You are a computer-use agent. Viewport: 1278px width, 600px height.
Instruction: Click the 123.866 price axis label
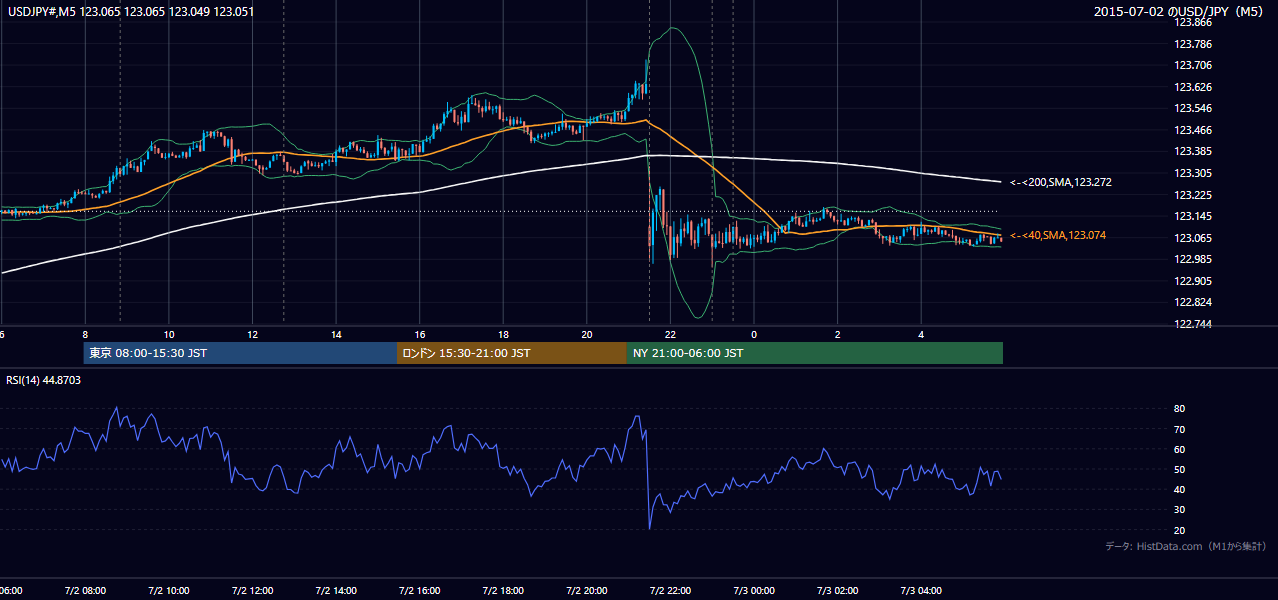pos(1194,22)
